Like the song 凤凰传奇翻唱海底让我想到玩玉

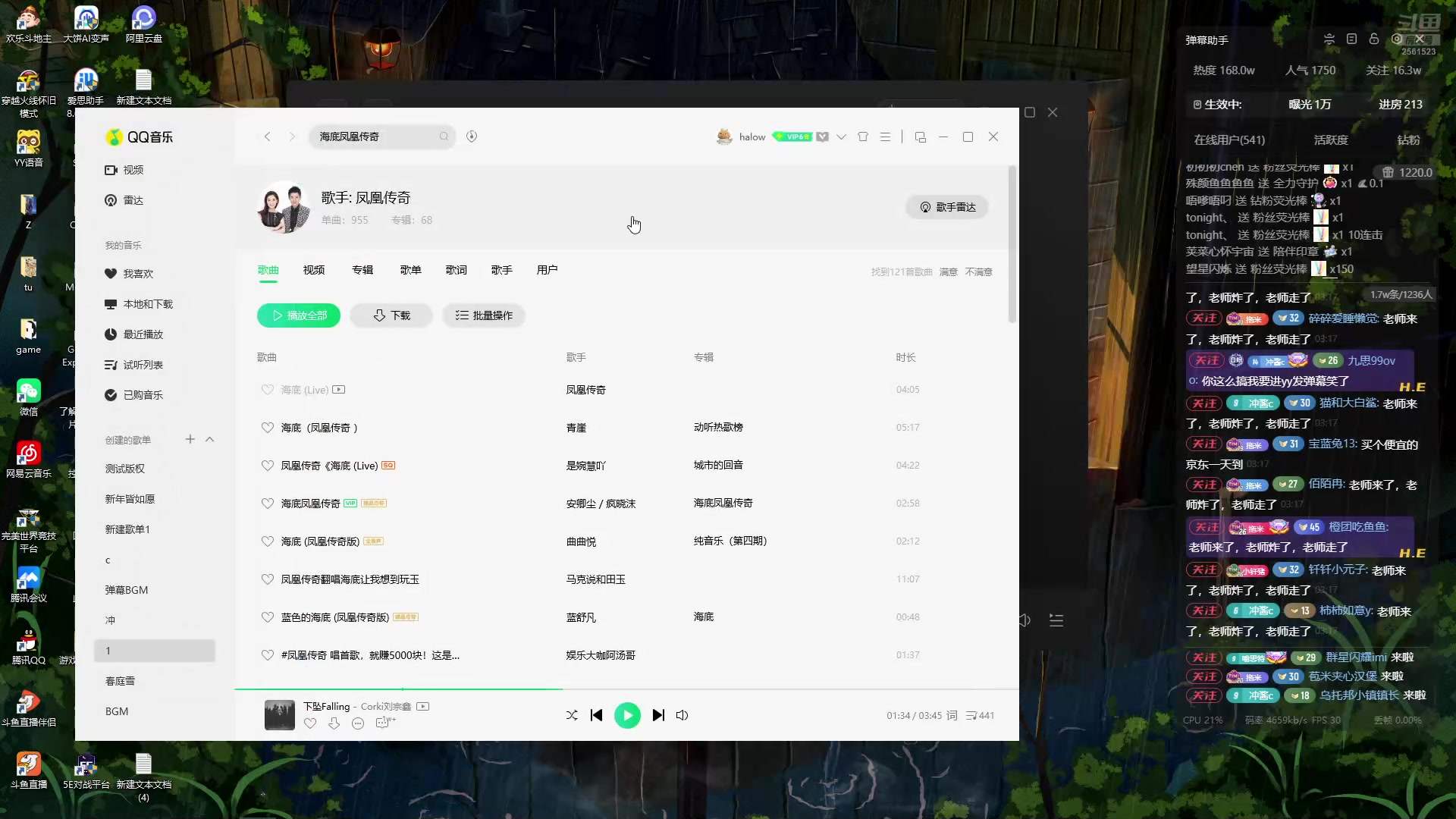point(268,579)
